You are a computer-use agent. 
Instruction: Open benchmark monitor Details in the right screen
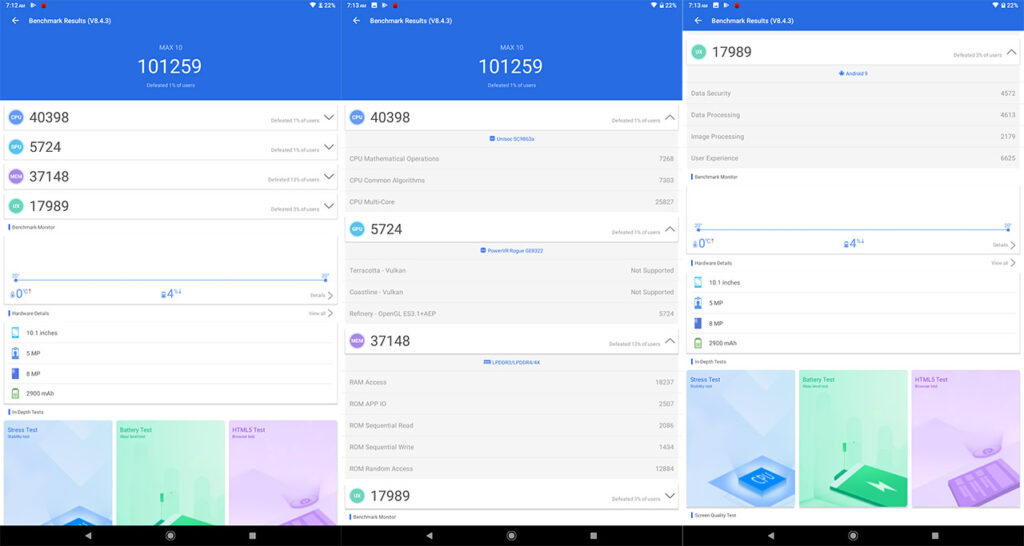pos(1004,245)
